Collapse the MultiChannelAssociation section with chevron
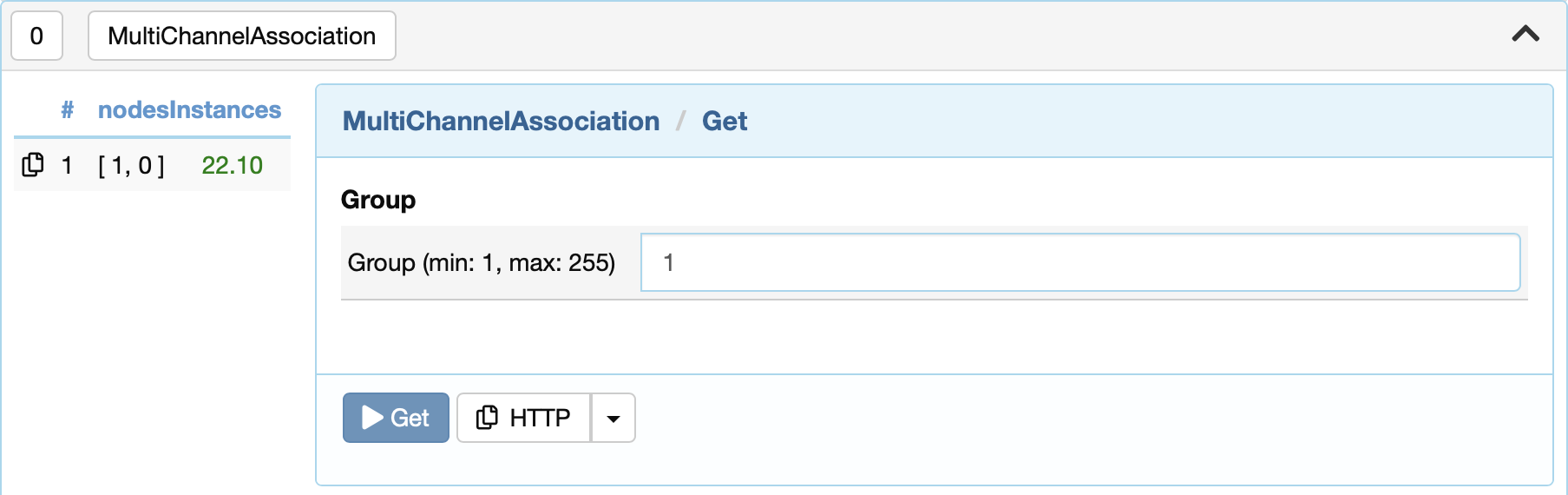Viewport: 1568px width, 495px height. pyautogui.click(x=1525, y=34)
